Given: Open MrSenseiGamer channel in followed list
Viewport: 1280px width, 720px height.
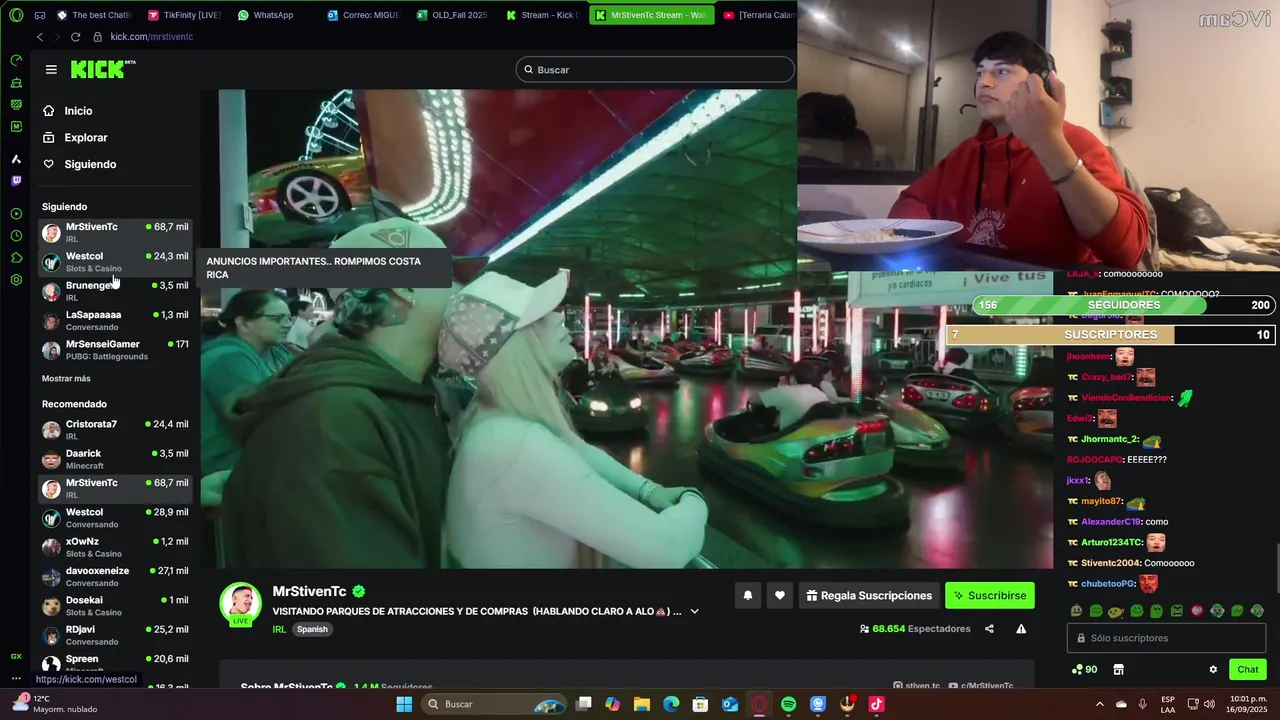Looking at the screenshot, I should (x=114, y=350).
